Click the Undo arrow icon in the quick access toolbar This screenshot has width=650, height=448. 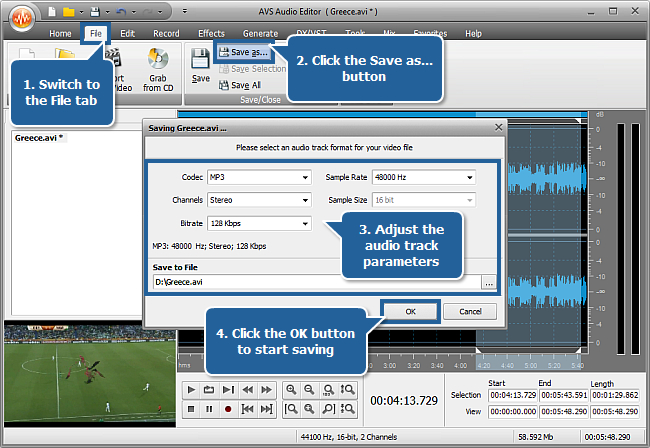(121, 12)
